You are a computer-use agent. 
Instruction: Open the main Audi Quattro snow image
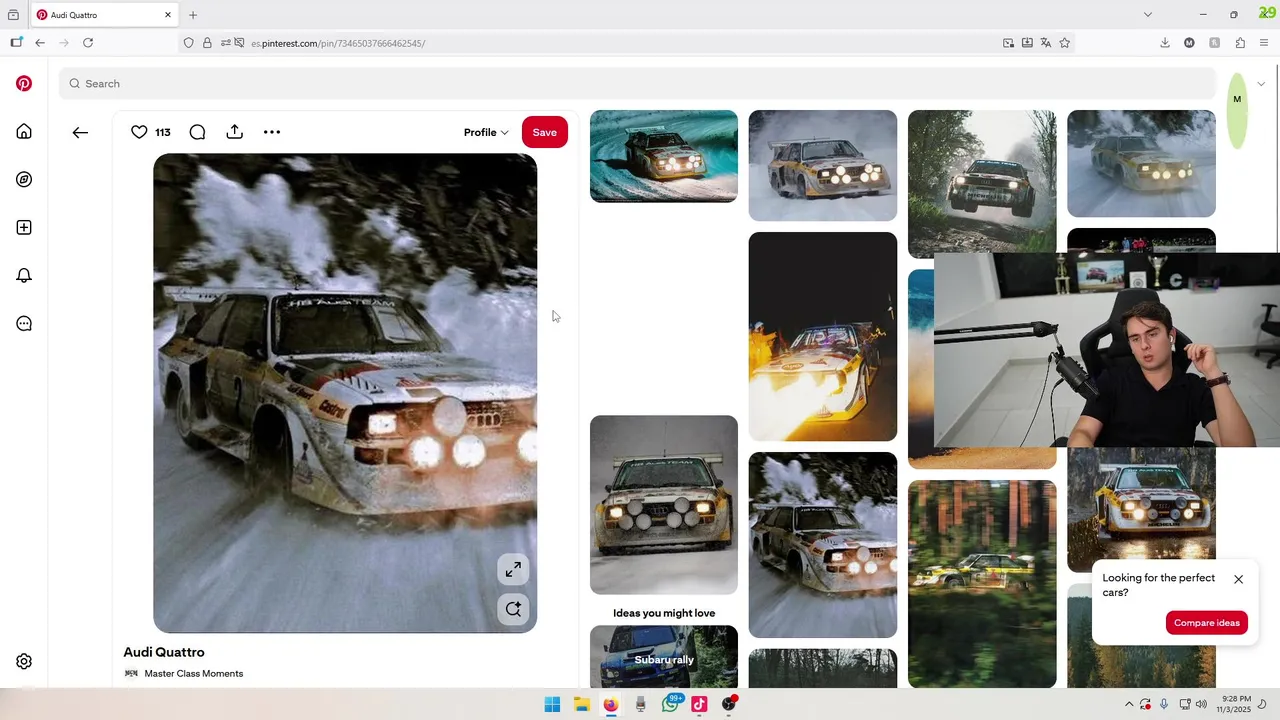345,393
